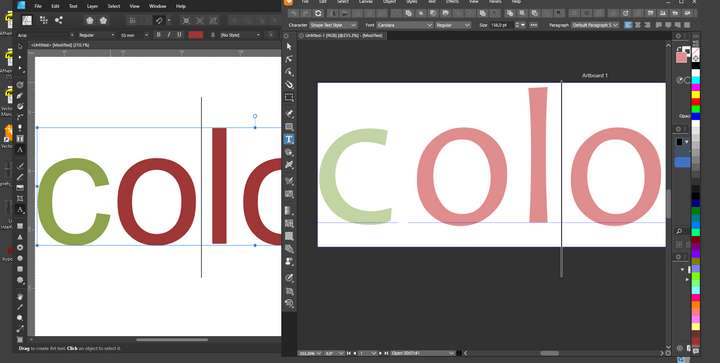Image resolution: width=720 pixels, height=363 pixels.
Task: Select the rectangular selection tool in the right toolbox
Action: (289, 97)
